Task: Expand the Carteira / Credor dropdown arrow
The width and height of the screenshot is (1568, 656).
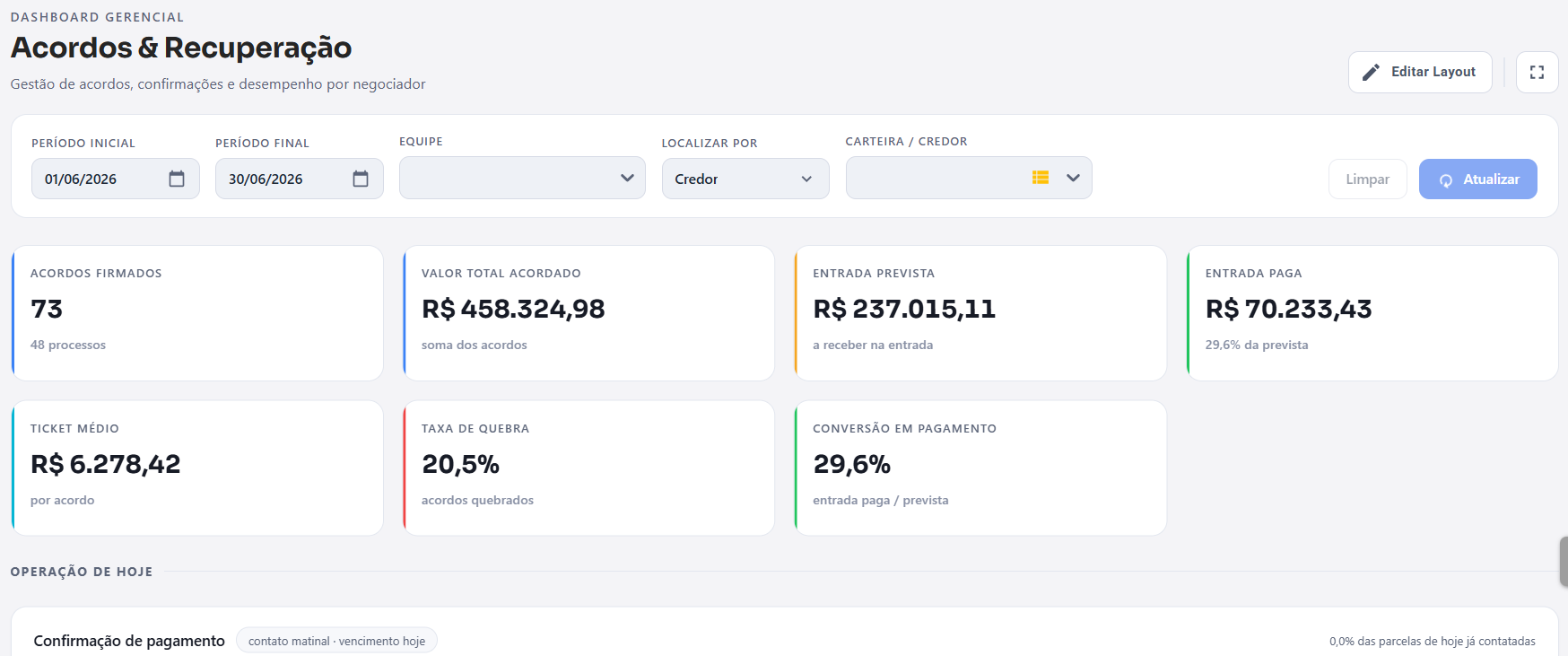Action: coord(1073,178)
